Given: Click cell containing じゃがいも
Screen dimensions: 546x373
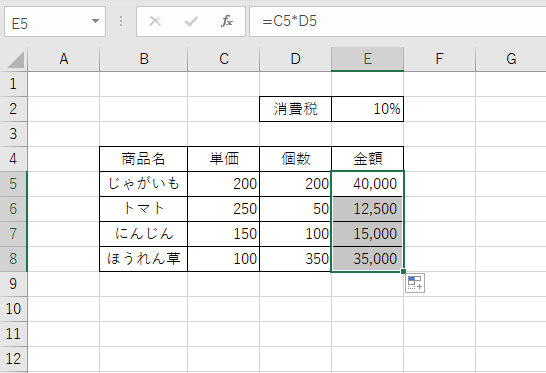Looking at the screenshot, I should click(143, 184).
